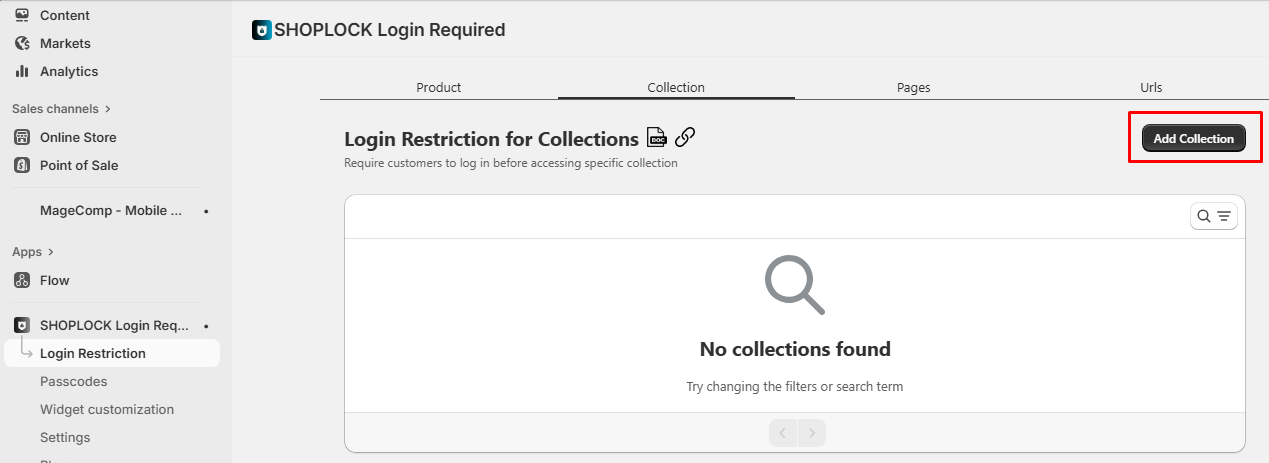This screenshot has height=463, width=1269.
Task: Go to Widget customization page
Action: [107, 409]
